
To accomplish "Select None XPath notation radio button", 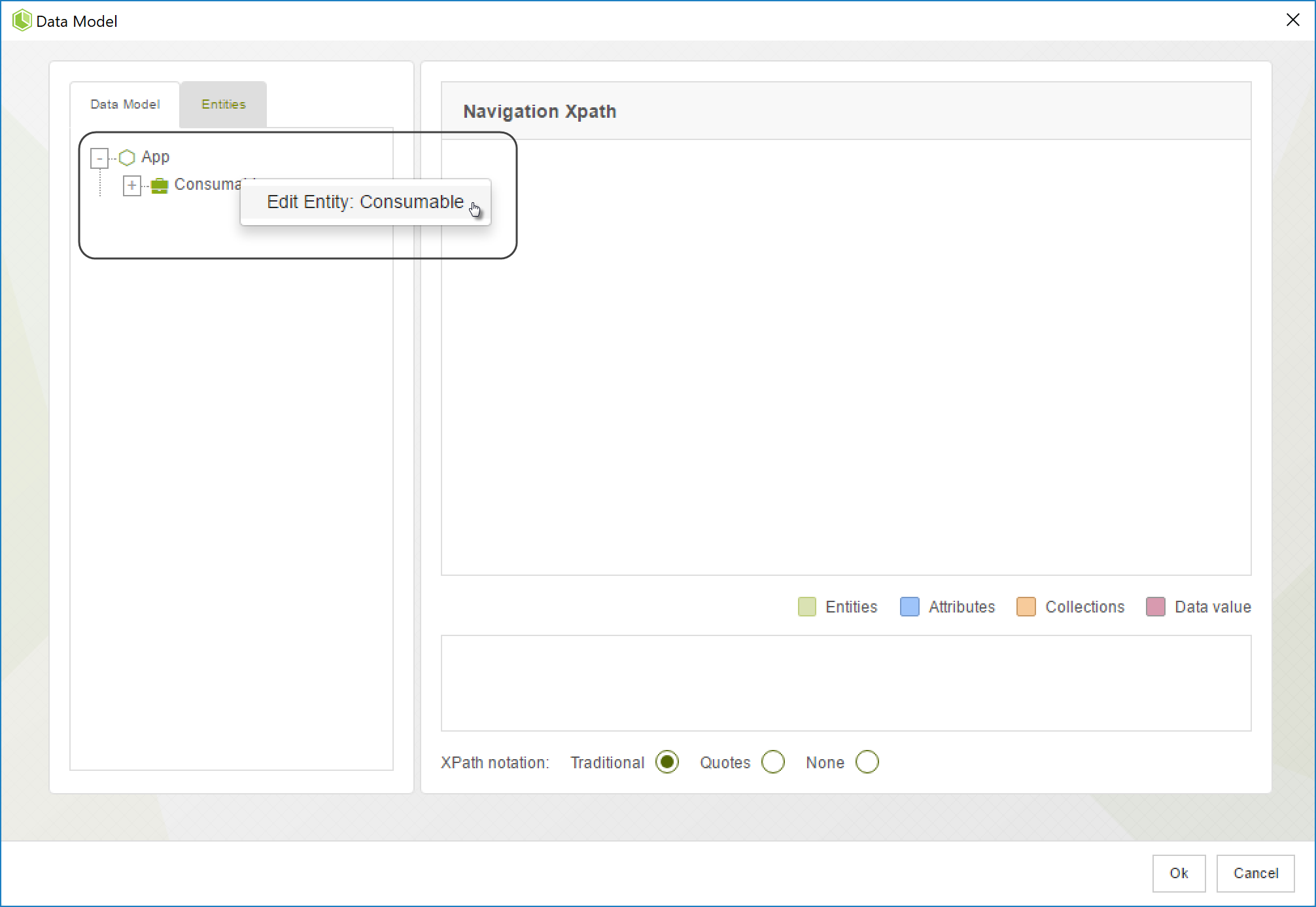I will [867, 762].
